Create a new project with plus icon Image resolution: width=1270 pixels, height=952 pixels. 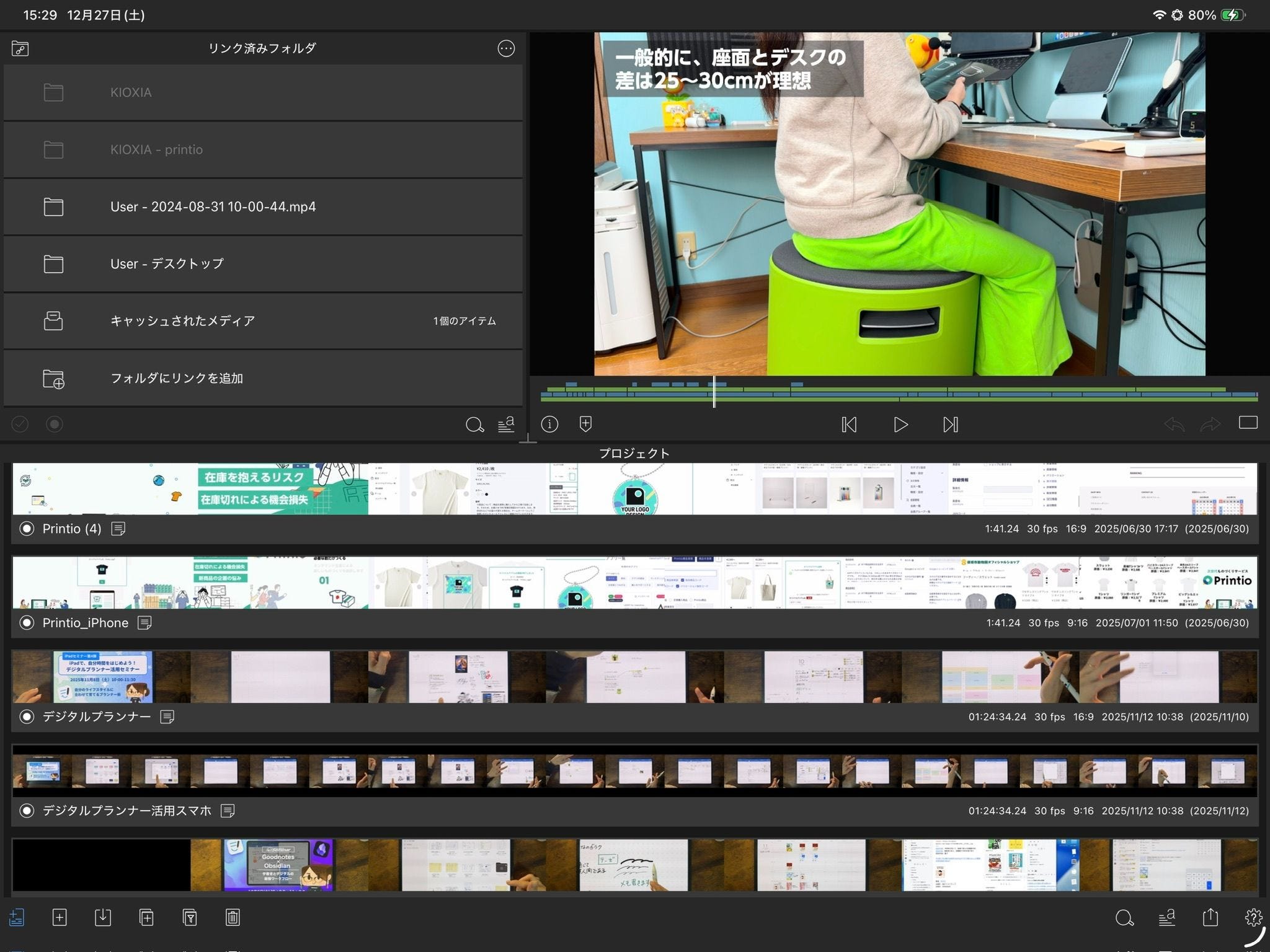tap(60, 917)
